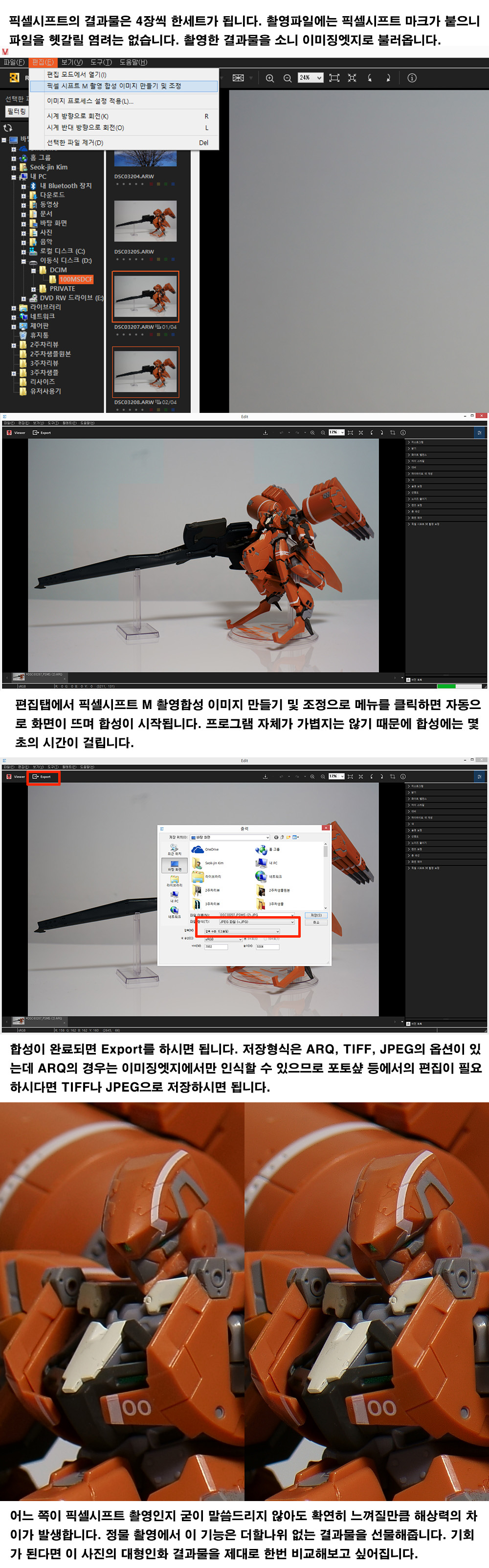Open the 보기(V) menu in the menu bar

pyautogui.click(x=72, y=62)
